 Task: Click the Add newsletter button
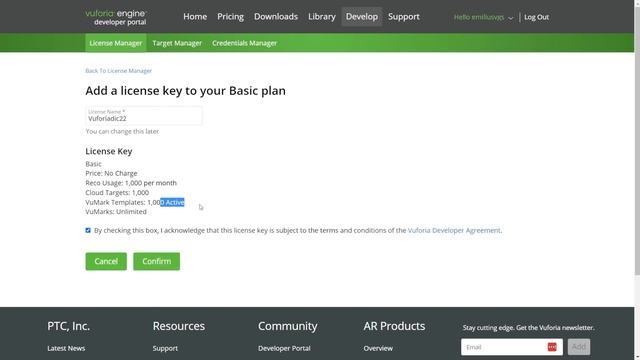pyautogui.click(x=579, y=347)
